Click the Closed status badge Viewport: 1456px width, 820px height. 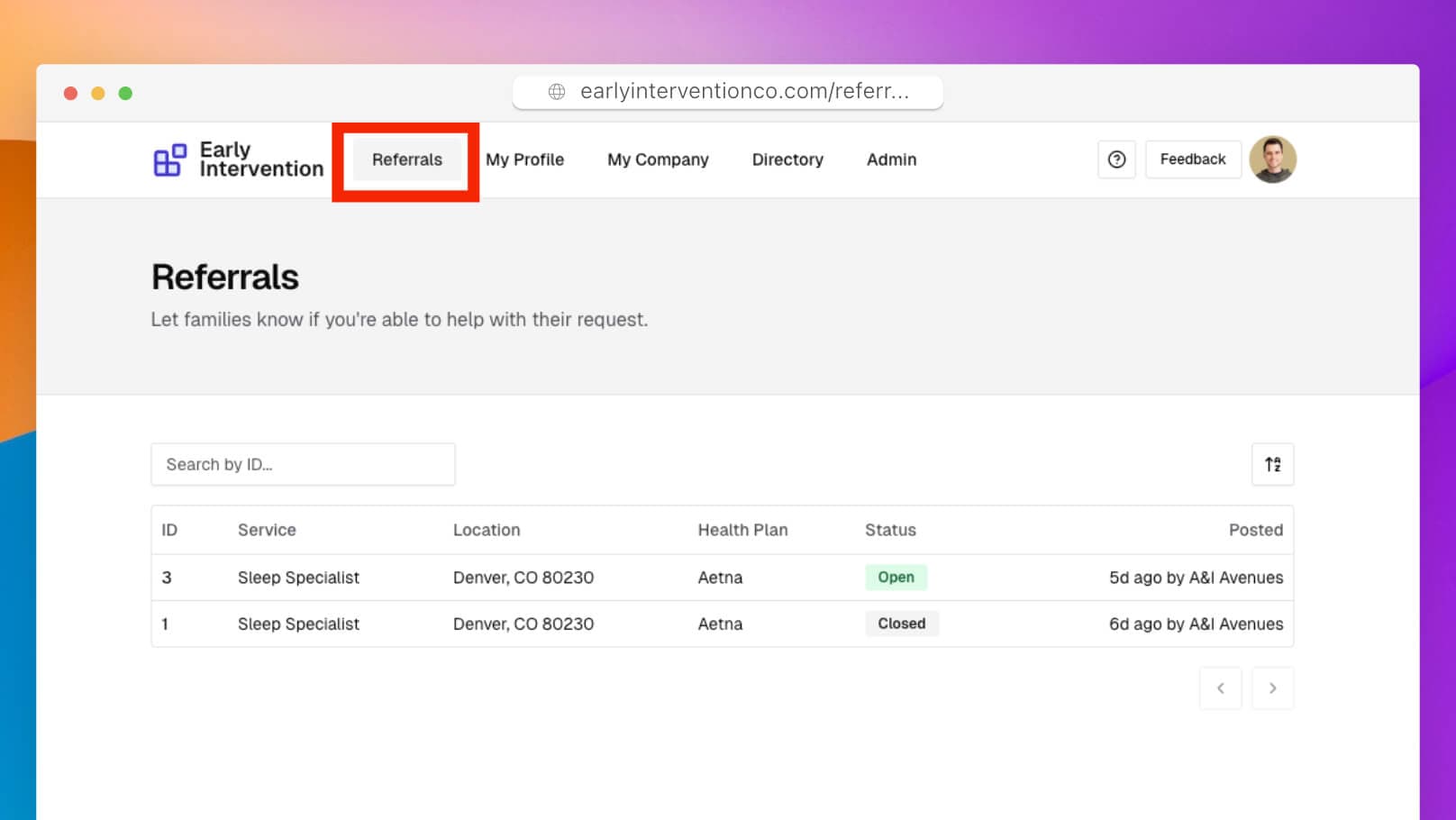(901, 624)
